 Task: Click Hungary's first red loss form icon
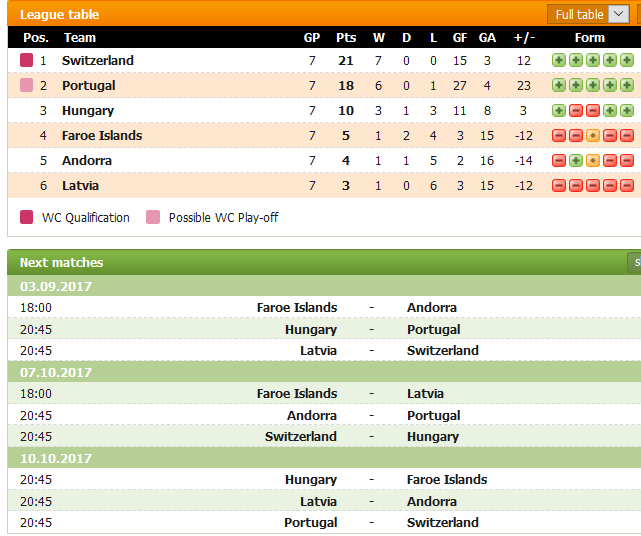pyautogui.click(x=576, y=110)
